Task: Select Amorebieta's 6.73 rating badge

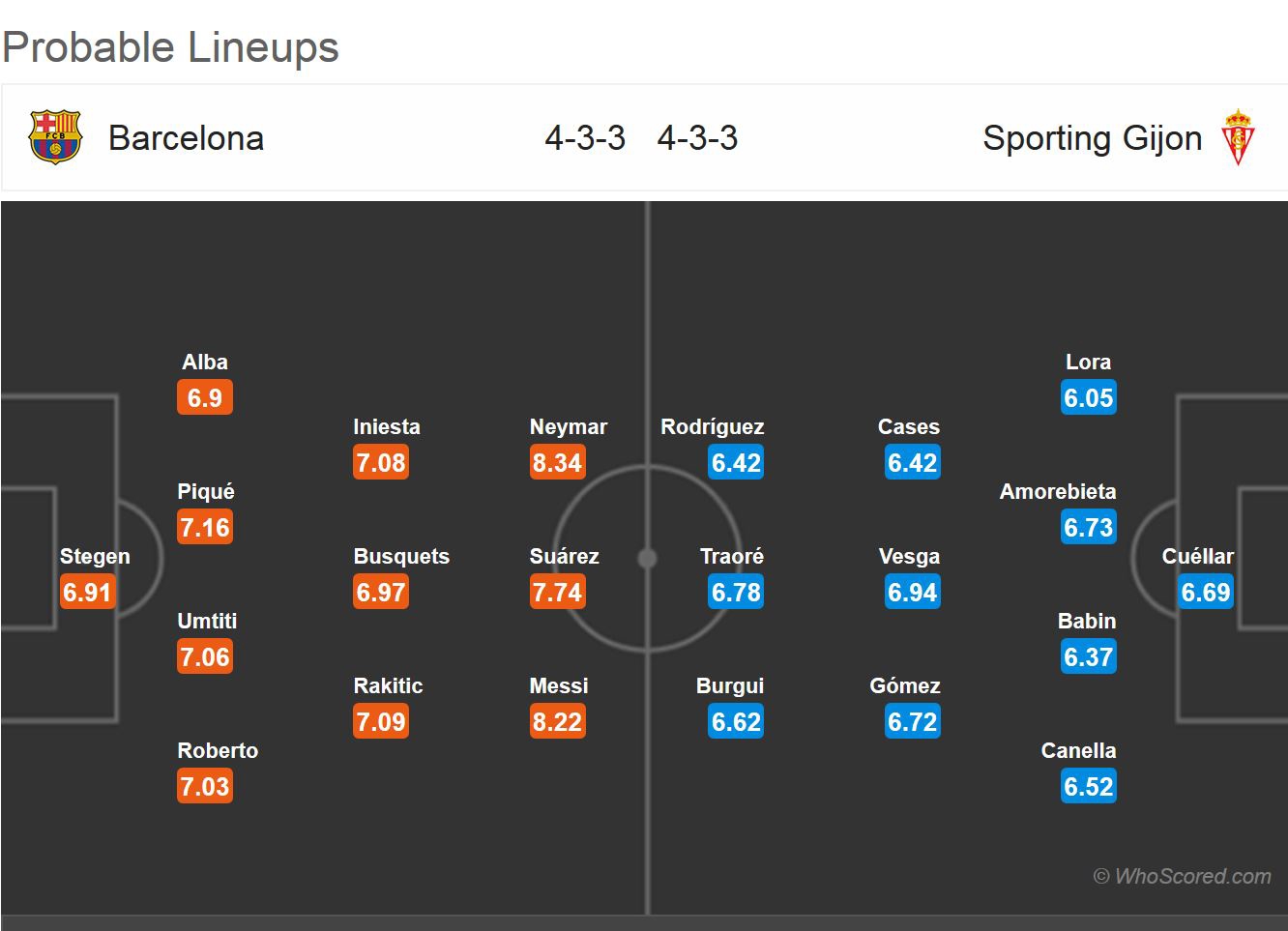Action: coord(1089,528)
